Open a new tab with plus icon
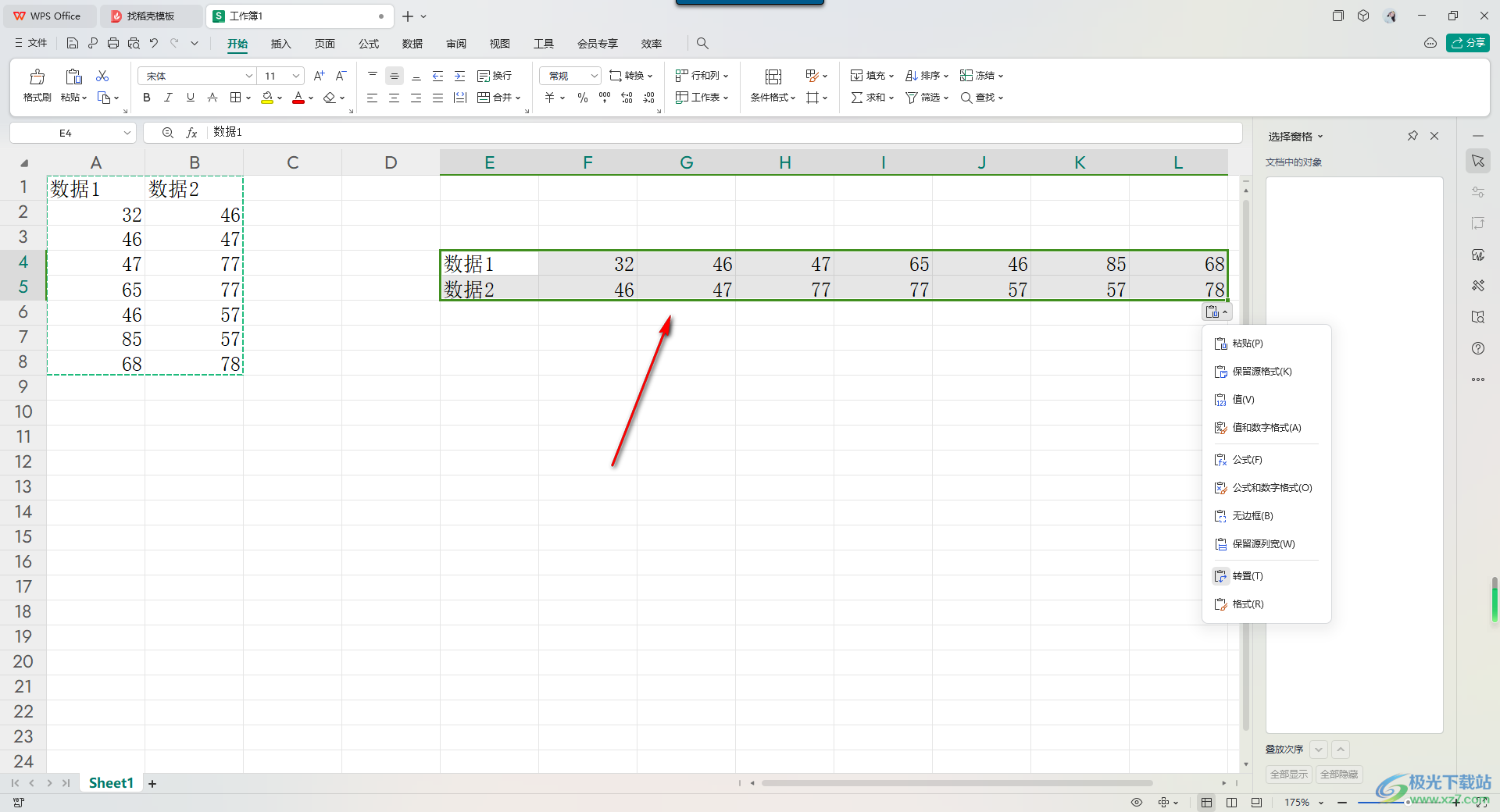Image resolution: width=1500 pixels, height=812 pixels. 408,16
